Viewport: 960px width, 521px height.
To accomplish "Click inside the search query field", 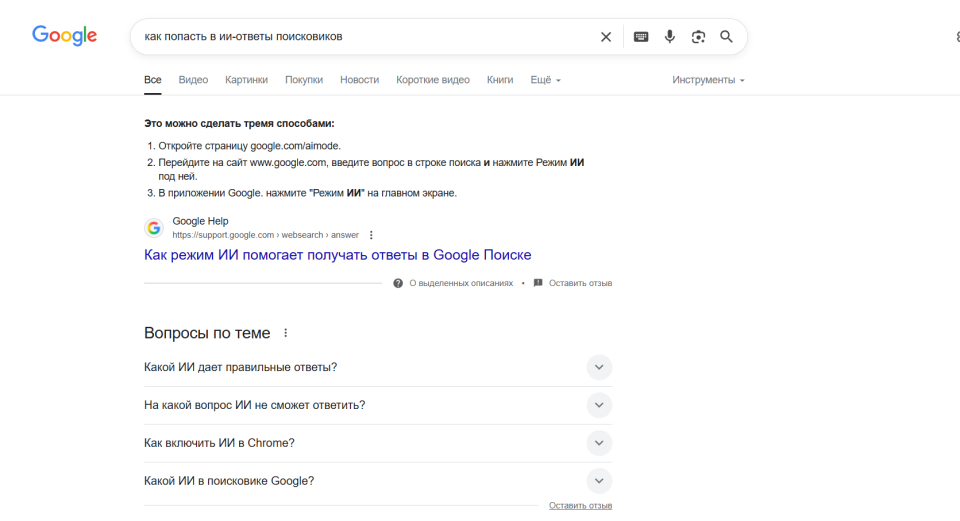I will click(x=360, y=37).
